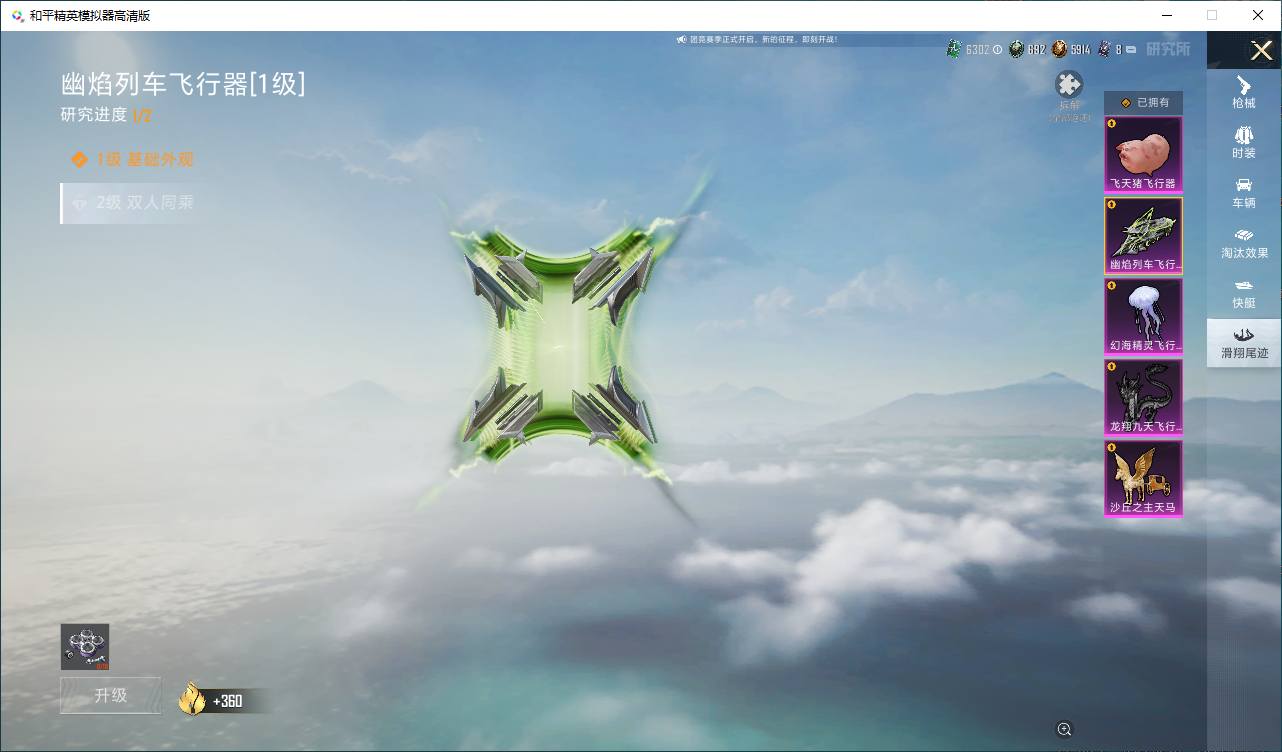The height and width of the screenshot is (752, 1282).
Task: Click the info icon beside 6302
Action: coord(997,49)
